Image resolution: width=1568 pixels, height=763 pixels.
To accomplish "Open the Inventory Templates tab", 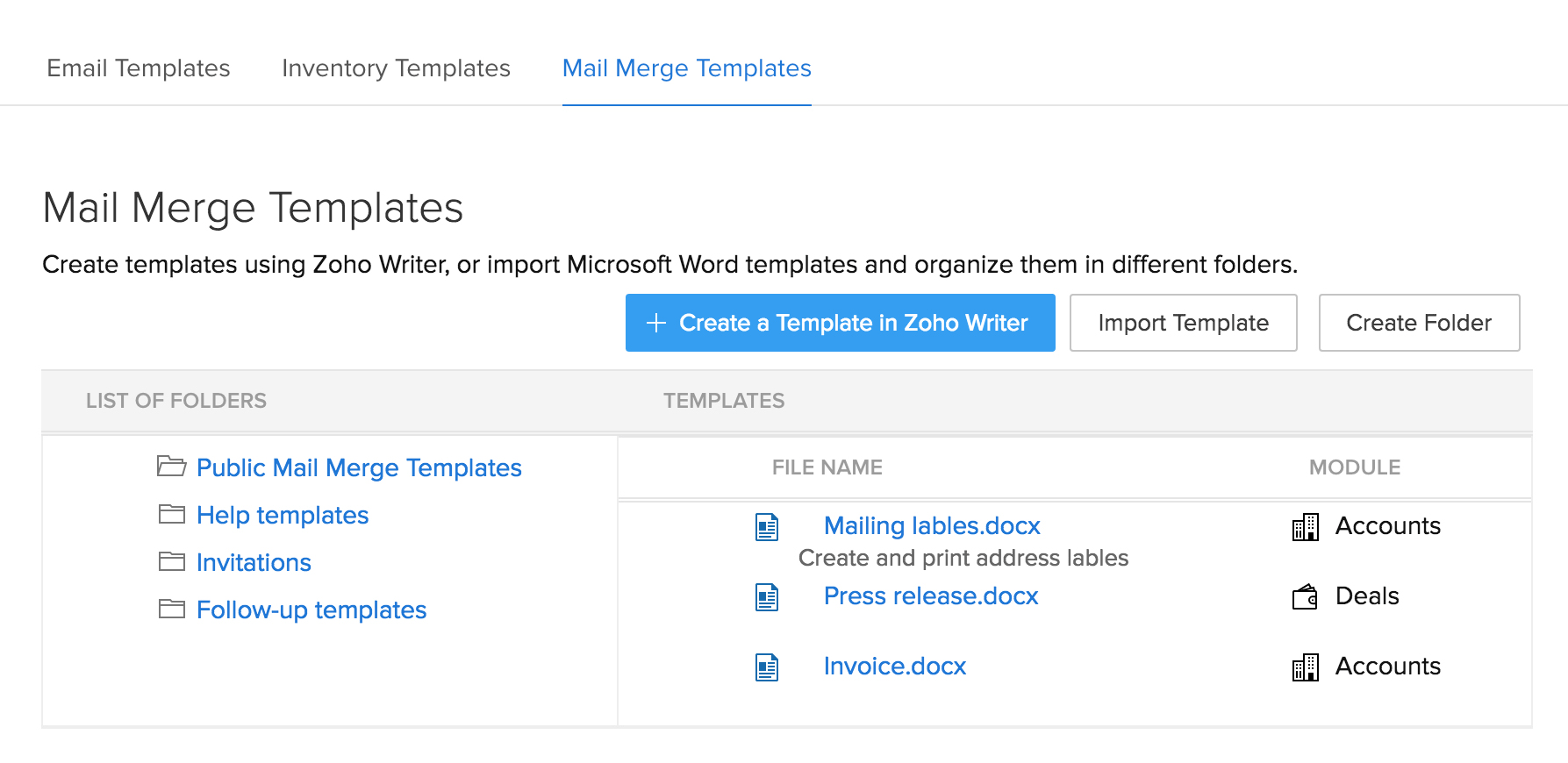I will [x=396, y=68].
